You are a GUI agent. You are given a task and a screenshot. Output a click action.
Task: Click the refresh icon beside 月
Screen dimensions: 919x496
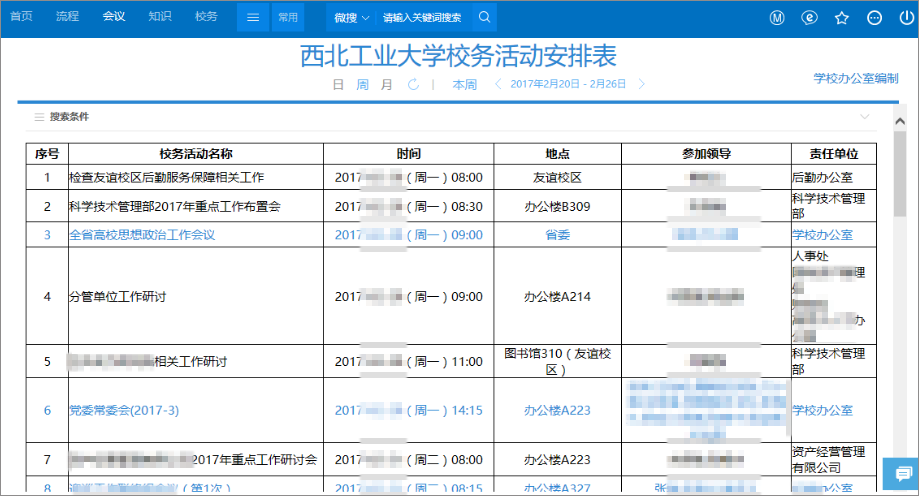click(x=413, y=84)
